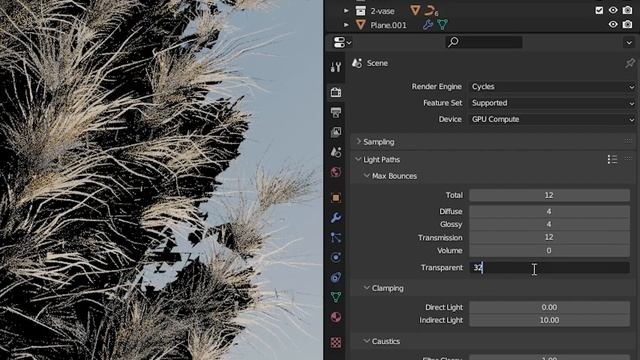Image resolution: width=640 pixels, height=360 pixels.
Task: Click the pin icon beside Scene
Action: (x=630, y=63)
